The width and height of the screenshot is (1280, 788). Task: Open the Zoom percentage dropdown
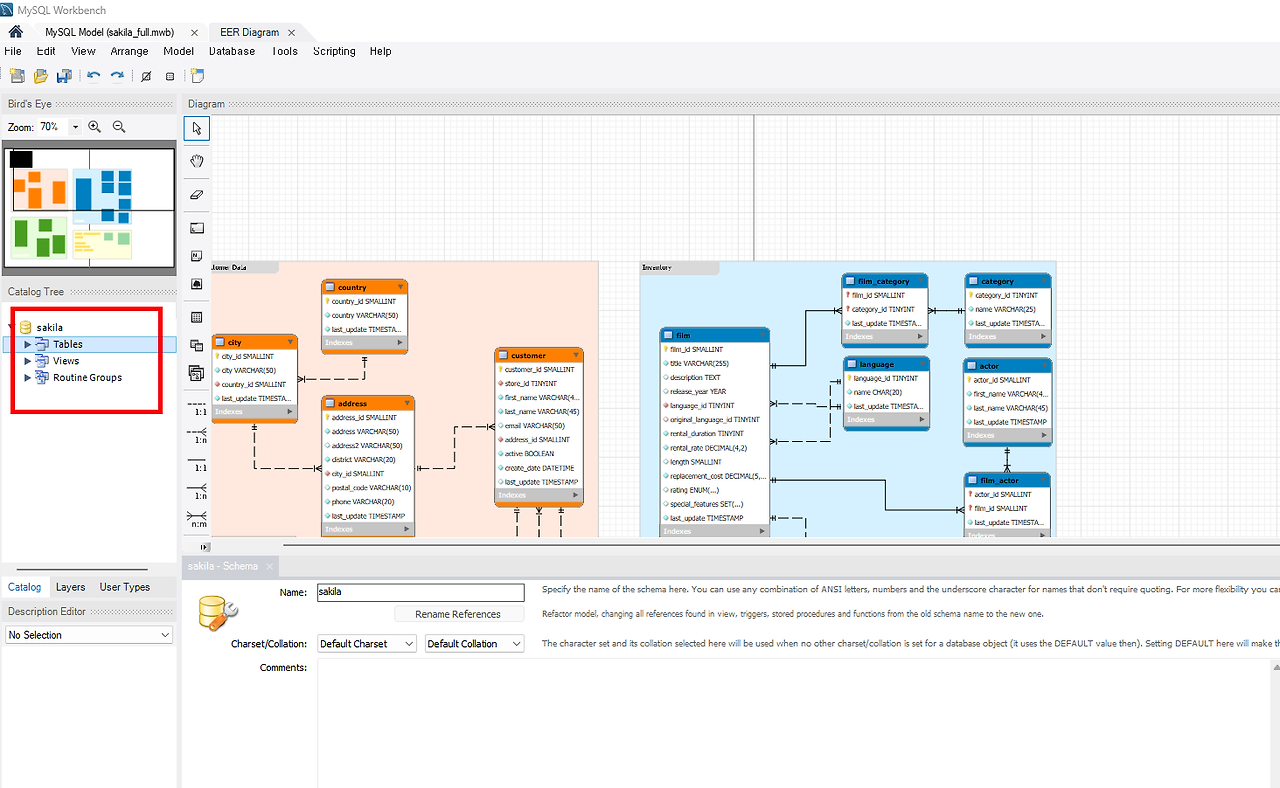74,127
